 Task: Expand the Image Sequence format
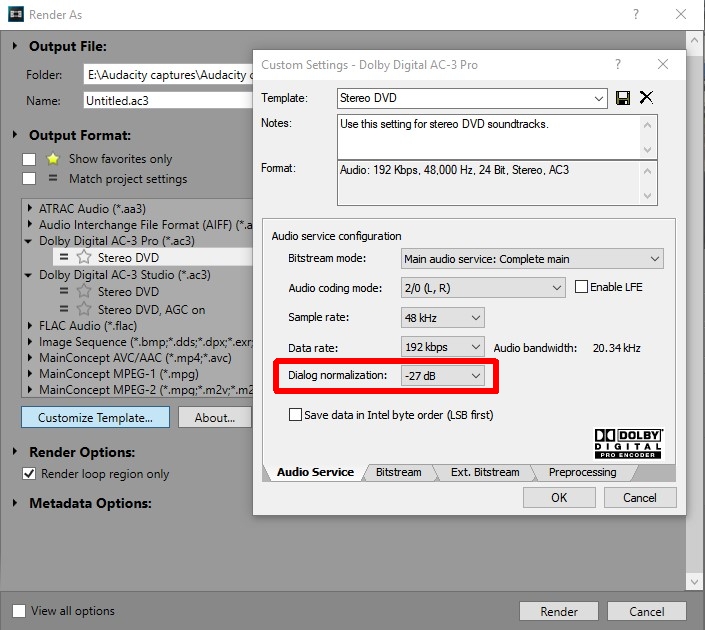(x=30, y=341)
